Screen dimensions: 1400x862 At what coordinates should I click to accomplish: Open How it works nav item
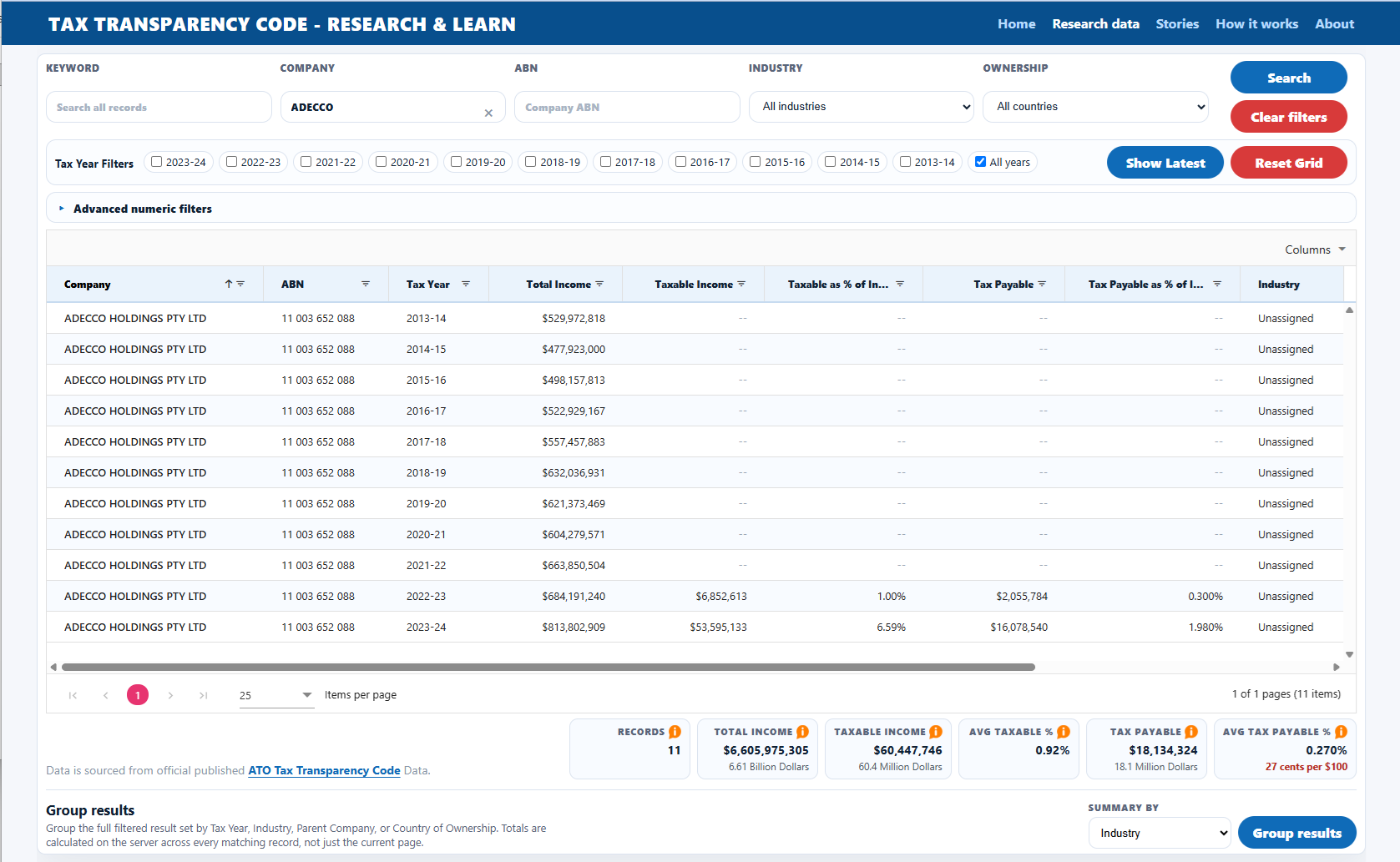[1256, 24]
